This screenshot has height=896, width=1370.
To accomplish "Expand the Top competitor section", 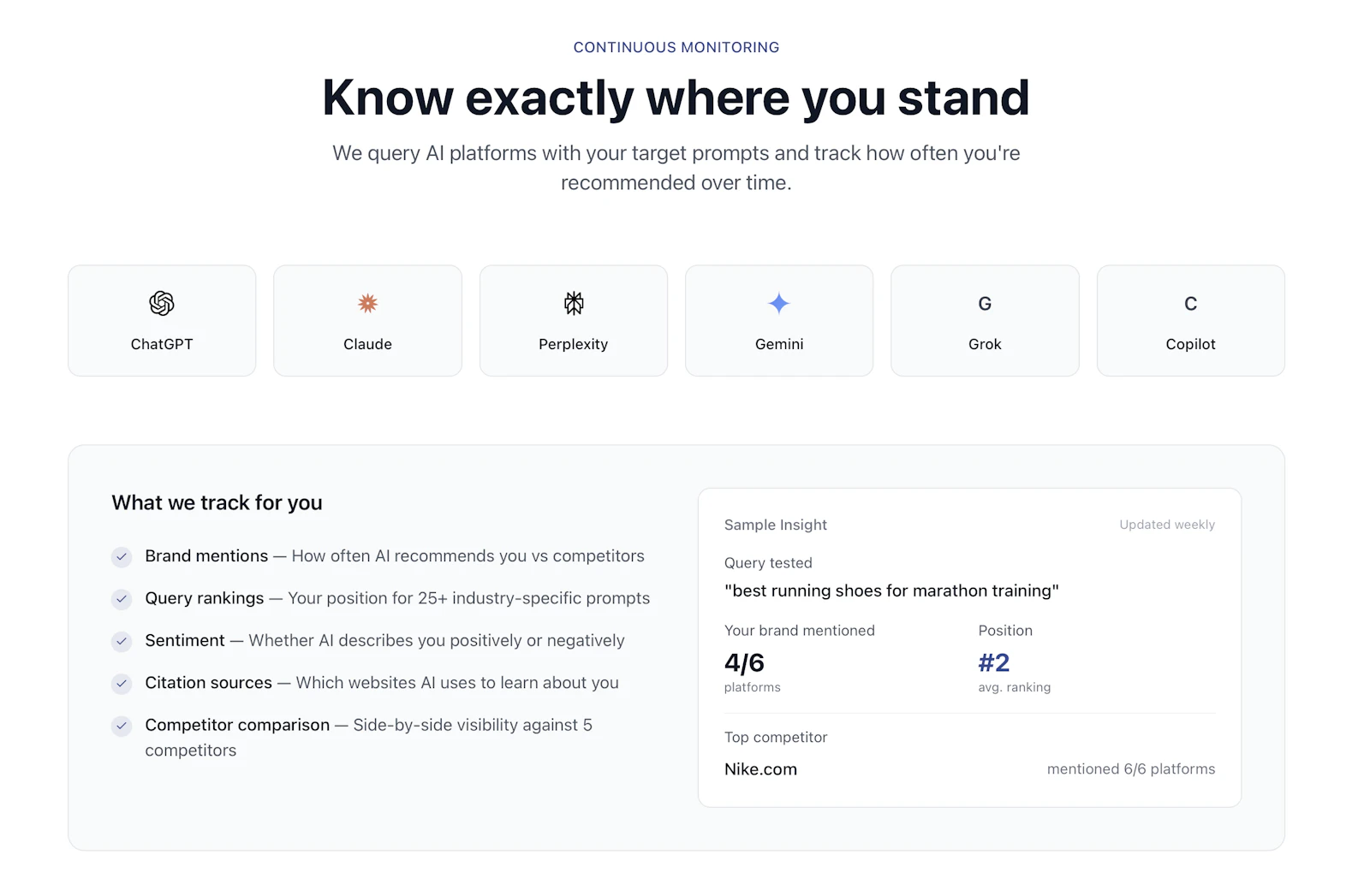I will [x=776, y=737].
